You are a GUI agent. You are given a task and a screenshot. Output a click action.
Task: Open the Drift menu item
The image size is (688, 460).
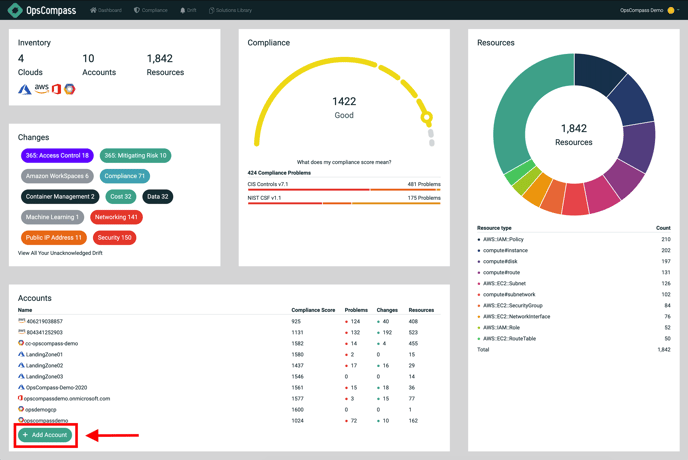coord(188,10)
